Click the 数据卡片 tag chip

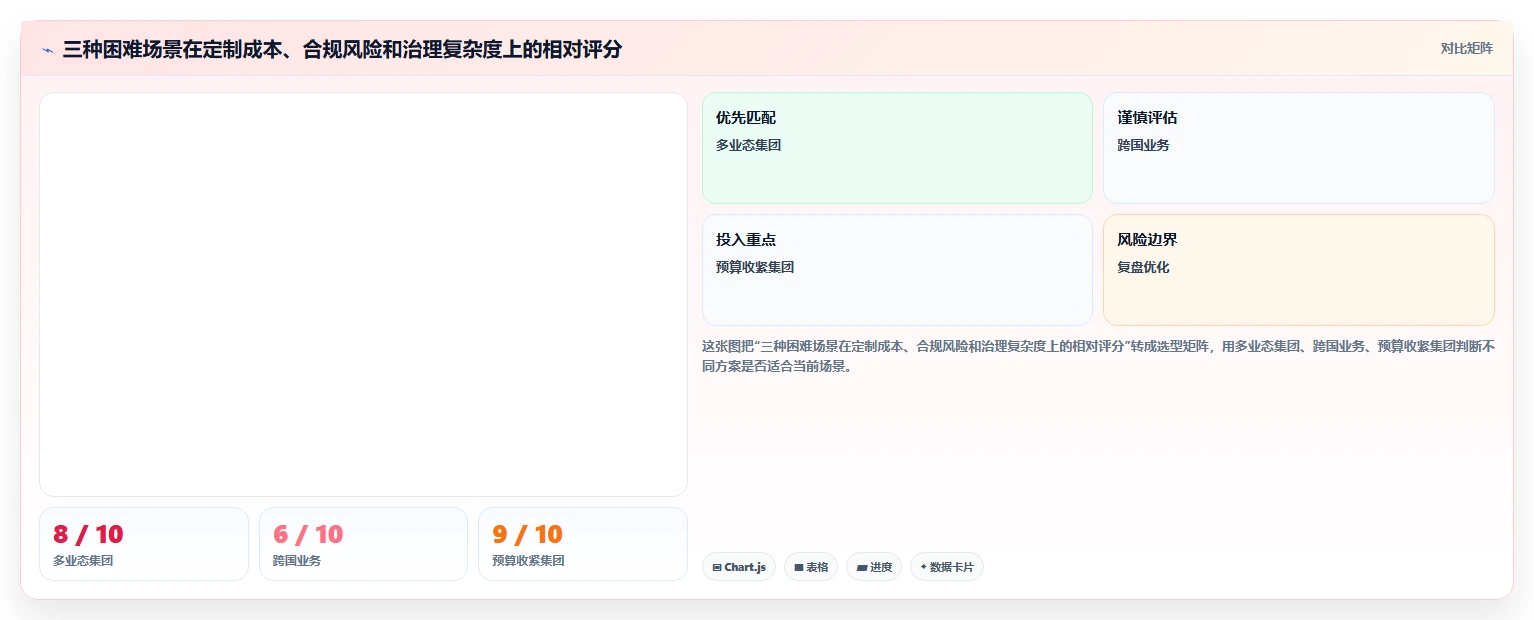click(x=947, y=567)
